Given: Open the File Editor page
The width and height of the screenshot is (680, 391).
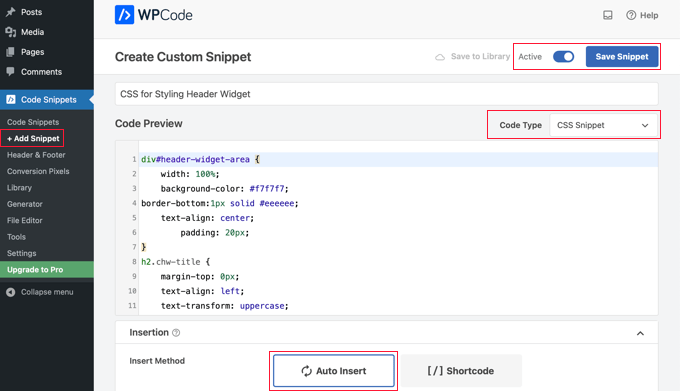Looking at the screenshot, I should click(x=25, y=221).
